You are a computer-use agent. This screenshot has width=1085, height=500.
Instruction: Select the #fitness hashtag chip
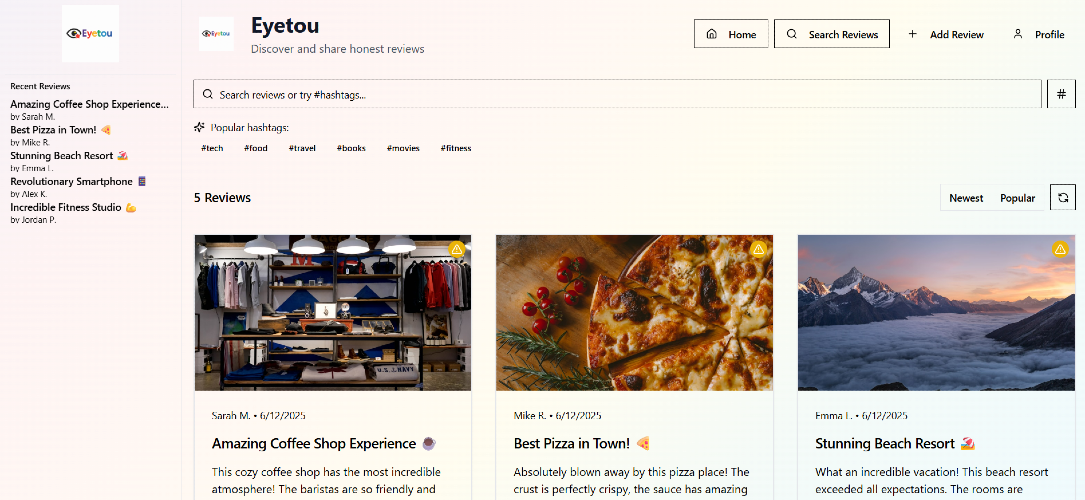pos(456,148)
